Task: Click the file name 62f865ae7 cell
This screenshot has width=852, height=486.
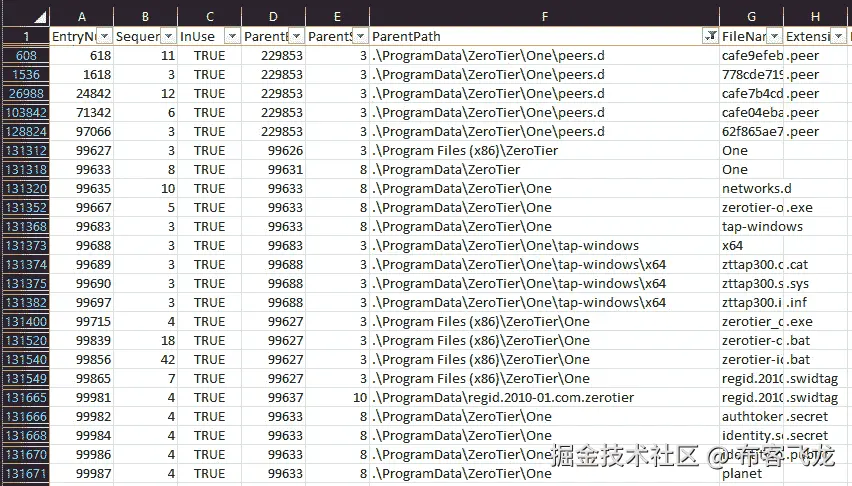Action: coord(751,132)
